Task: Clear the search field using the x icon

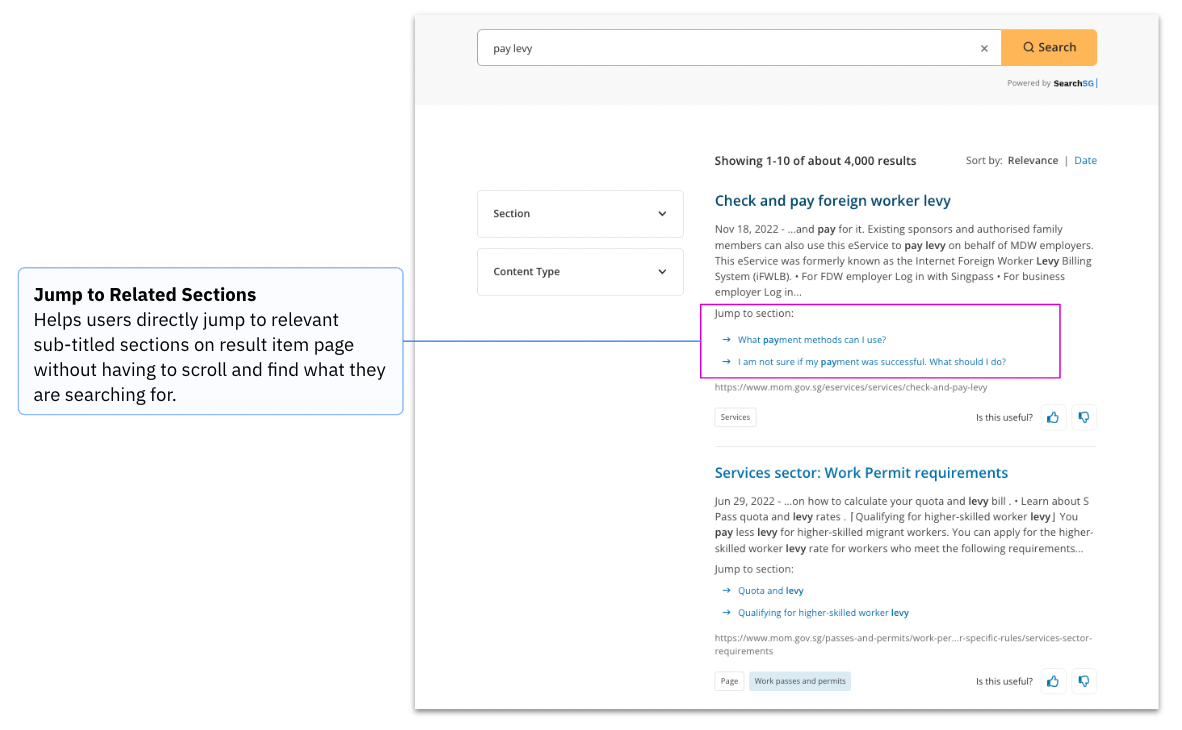Action: click(x=984, y=47)
